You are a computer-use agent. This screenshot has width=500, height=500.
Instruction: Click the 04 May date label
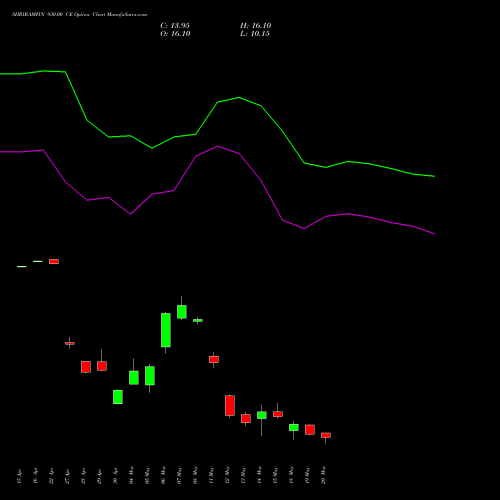131,475
